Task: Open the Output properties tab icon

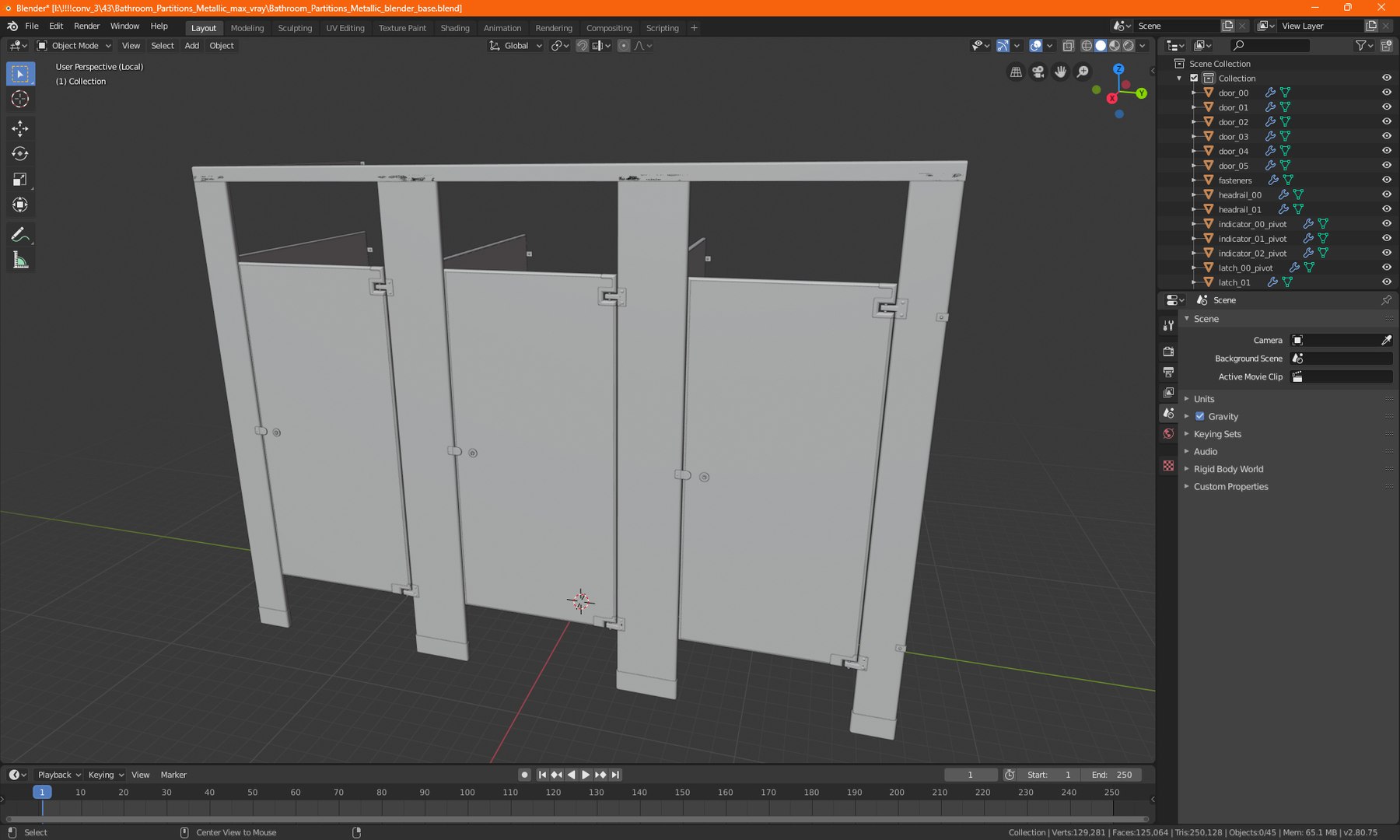Action: (1168, 373)
